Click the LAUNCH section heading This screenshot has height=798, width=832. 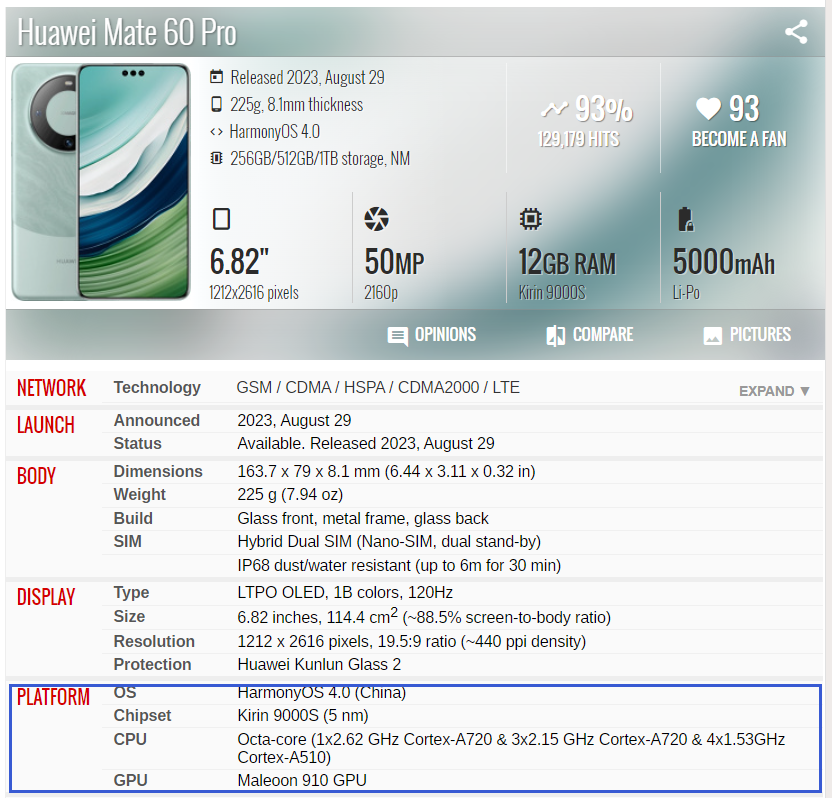[x=46, y=425]
